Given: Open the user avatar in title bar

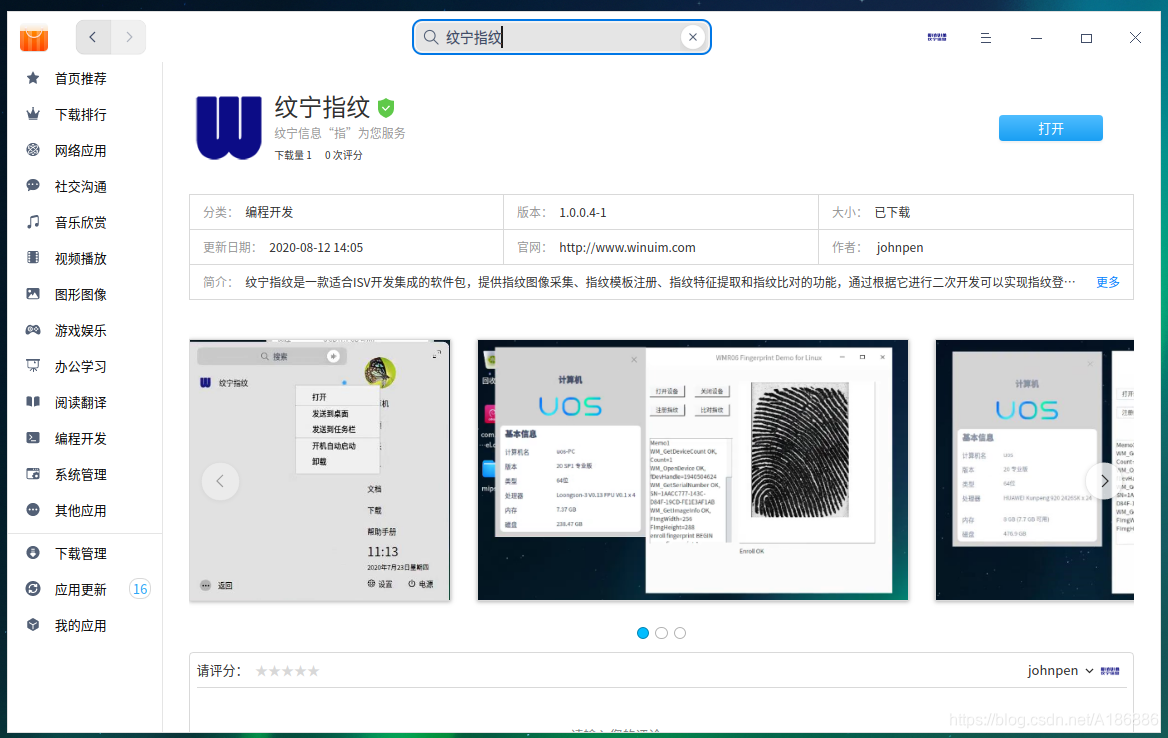Looking at the screenshot, I should click(x=937, y=37).
